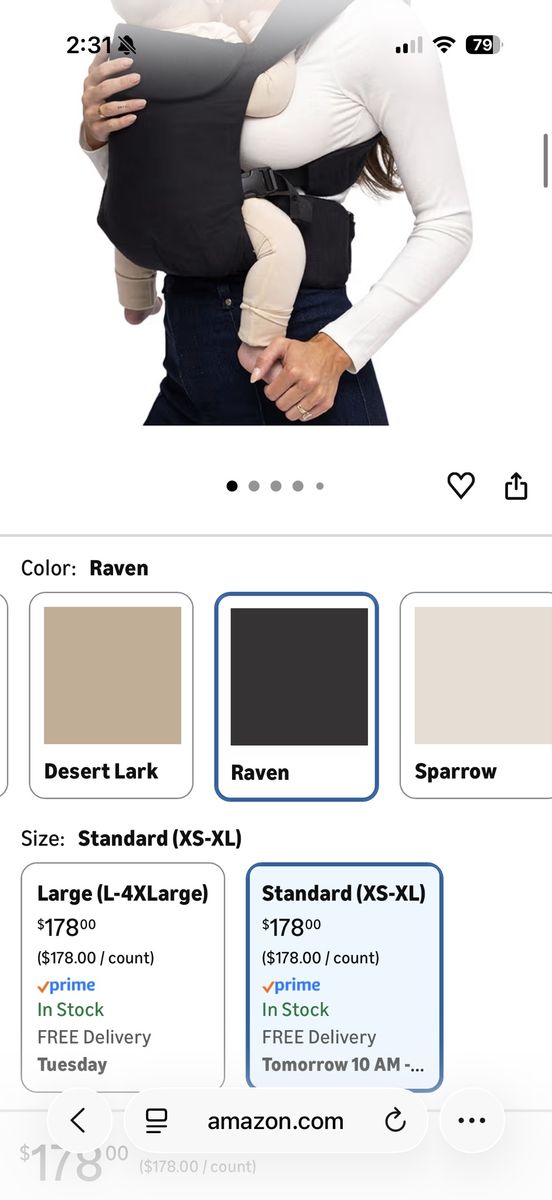Jump to second image carousel dot
The height and width of the screenshot is (1200, 552).
pyautogui.click(x=254, y=486)
